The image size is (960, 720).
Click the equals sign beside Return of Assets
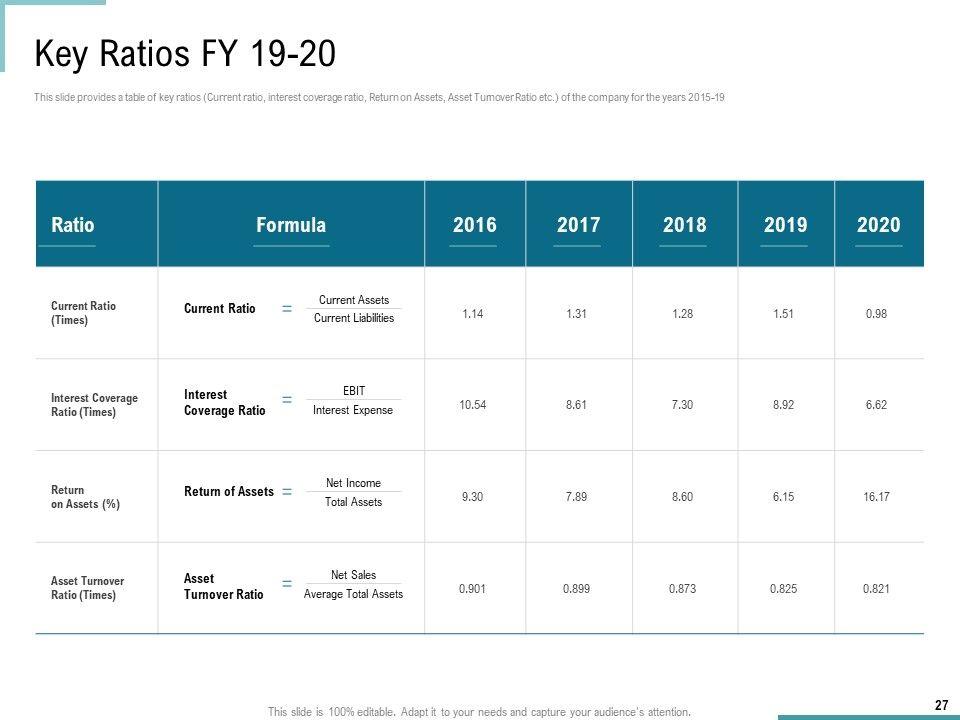(287, 492)
